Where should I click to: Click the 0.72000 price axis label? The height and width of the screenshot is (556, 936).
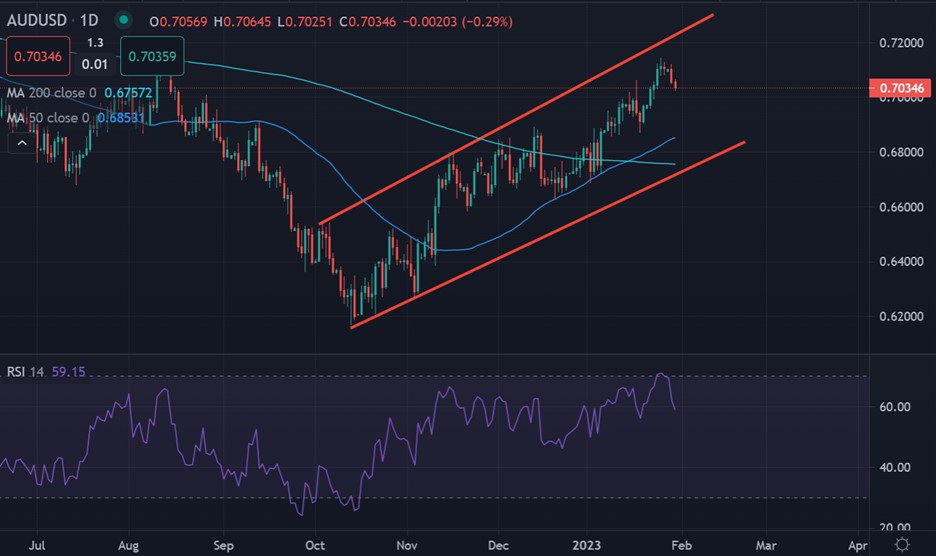coord(901,42)
